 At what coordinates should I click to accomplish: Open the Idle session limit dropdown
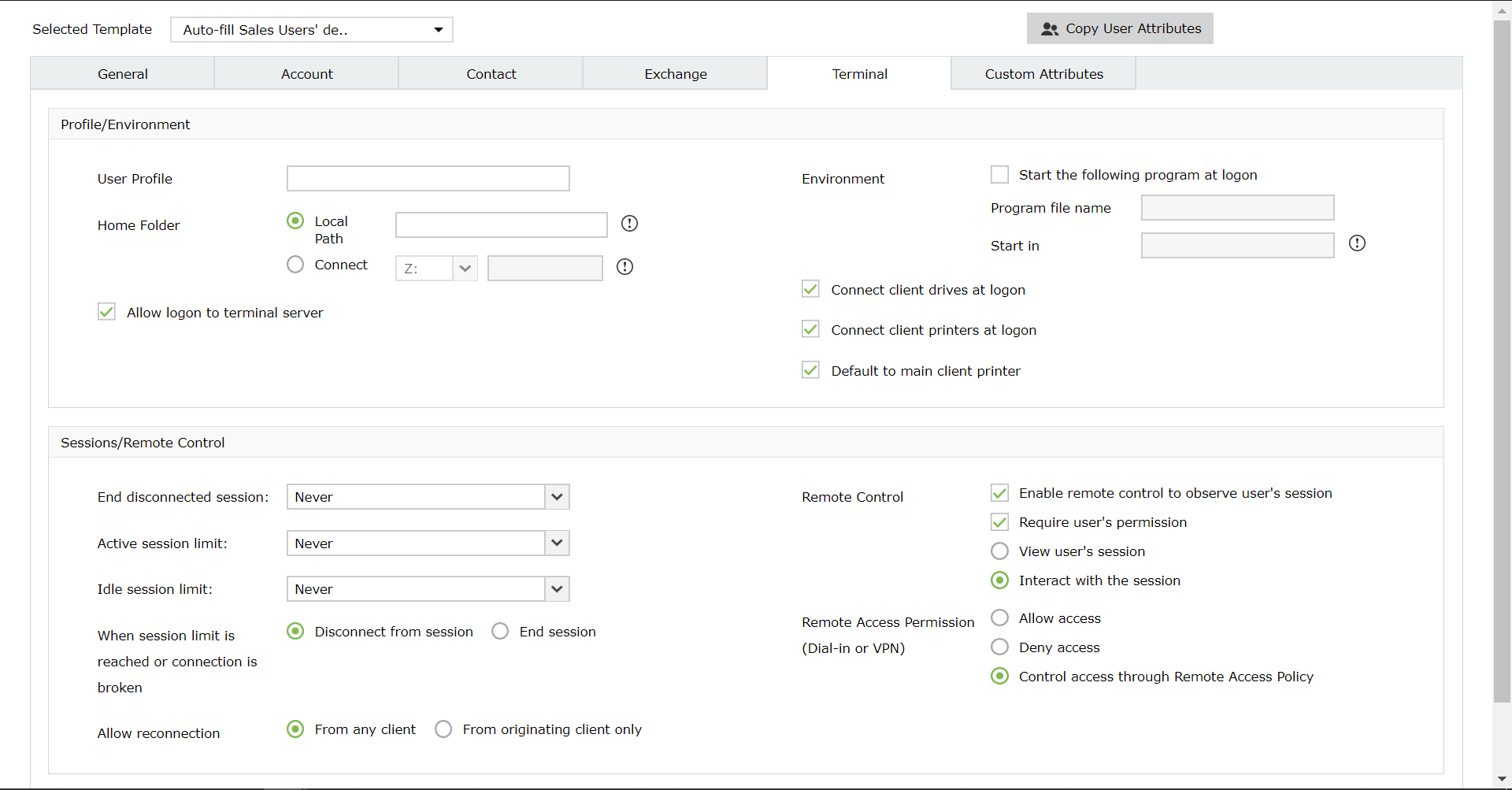(557, 589)
